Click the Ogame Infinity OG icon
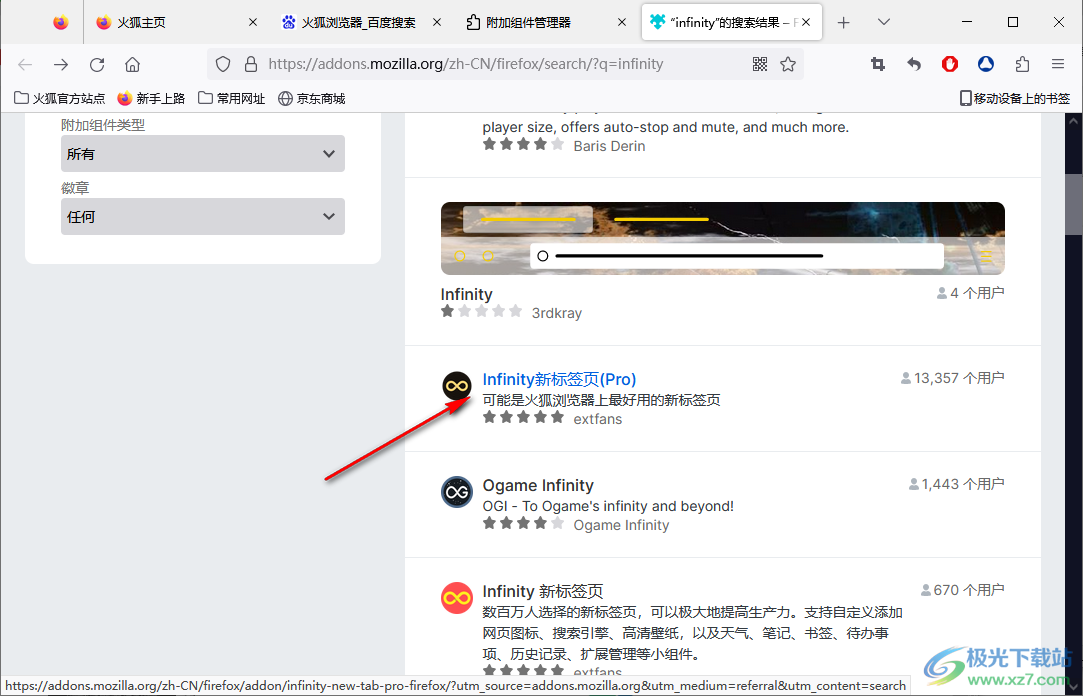The width and height of the screenshot is (1083, 696). click(x=457, y=492)
